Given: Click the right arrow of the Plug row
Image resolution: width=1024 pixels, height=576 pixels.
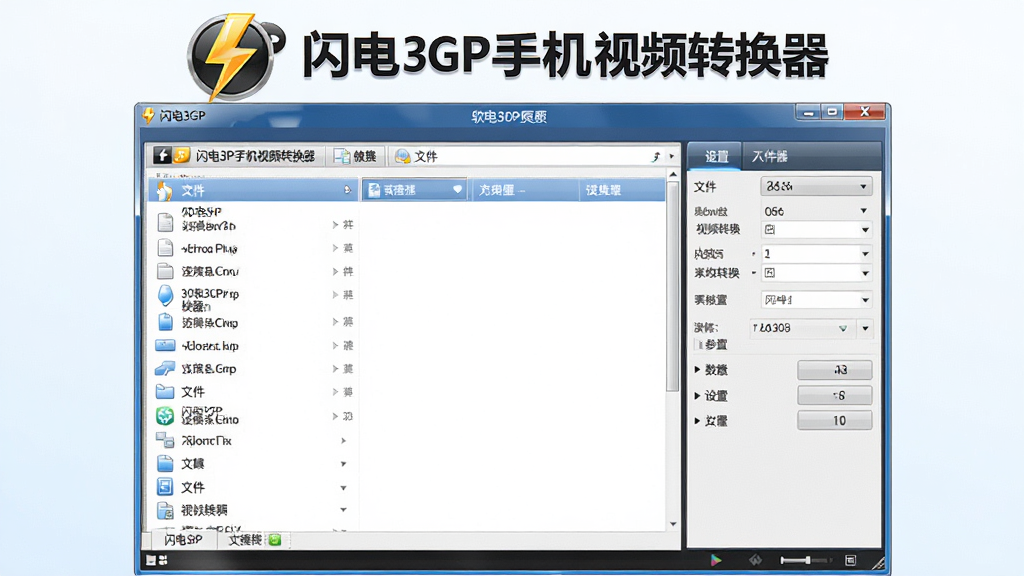Looking at the screenshot, I should click(335, 248).
